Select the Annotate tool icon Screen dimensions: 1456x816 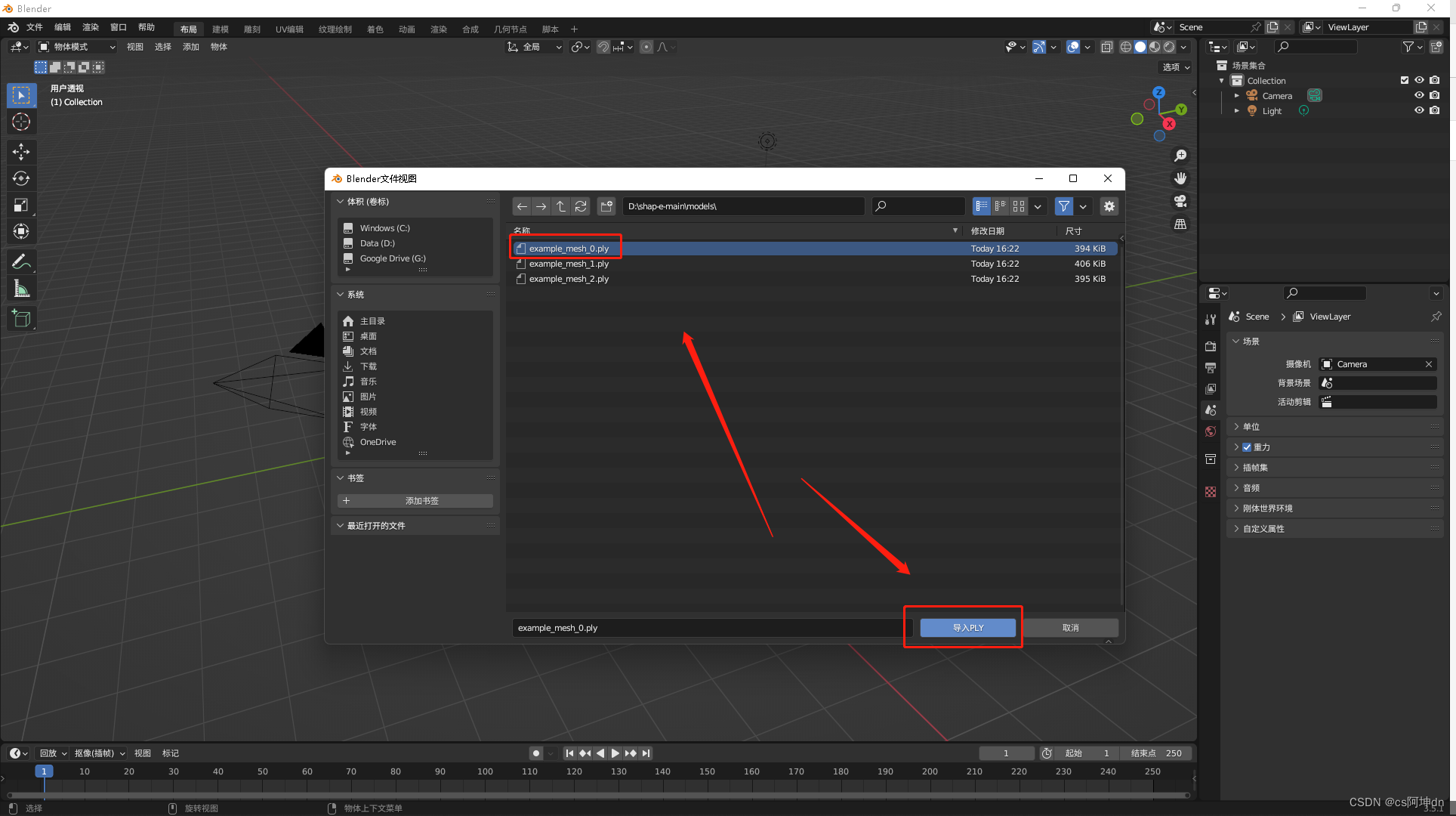coord(21,262)
